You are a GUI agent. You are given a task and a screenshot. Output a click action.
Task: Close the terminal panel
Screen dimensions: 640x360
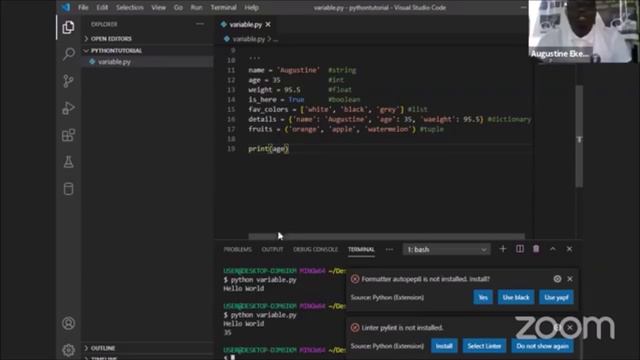[569, 249]
